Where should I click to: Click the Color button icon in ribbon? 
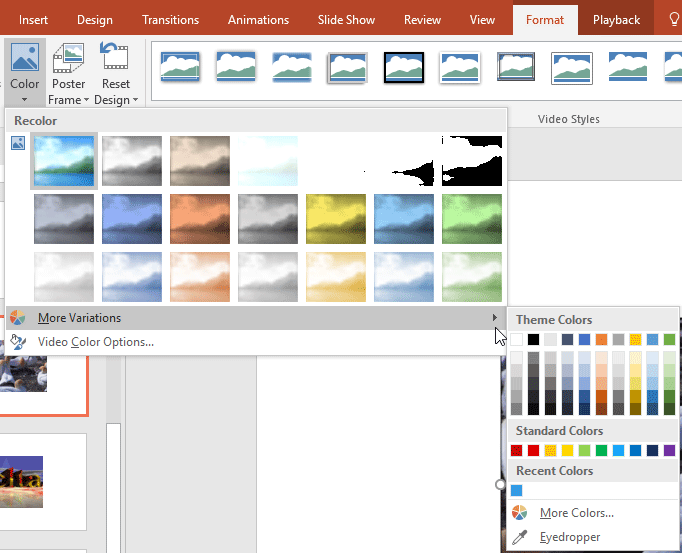pos(24,58)
